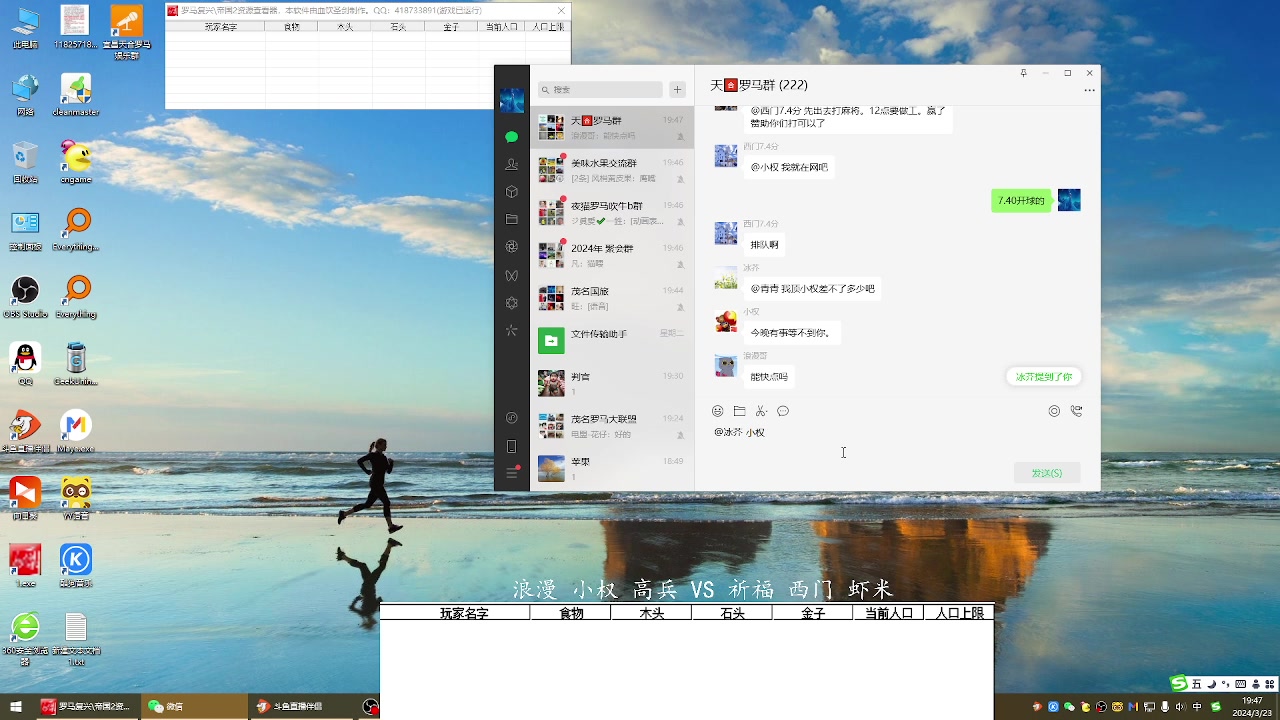Screen dimensions: 1280x720
Task: Switch to 罗马复兴帝国2资源 taskbar button
Action: click(87, 707)
